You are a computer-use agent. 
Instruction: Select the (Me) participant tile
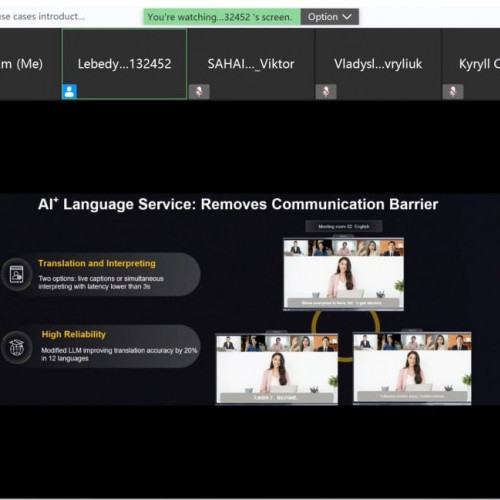pos(30,64)
